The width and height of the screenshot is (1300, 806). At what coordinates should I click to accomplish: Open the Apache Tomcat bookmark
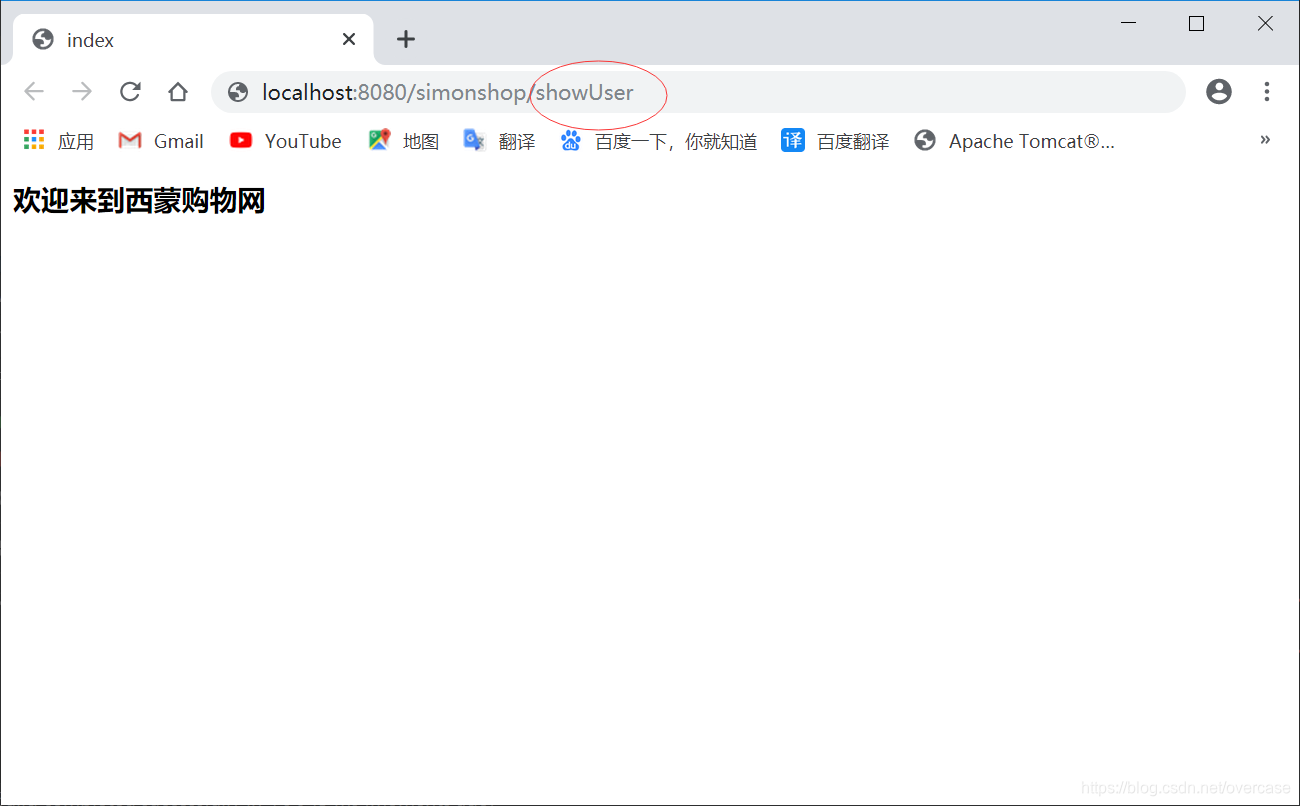[1015, 141]
